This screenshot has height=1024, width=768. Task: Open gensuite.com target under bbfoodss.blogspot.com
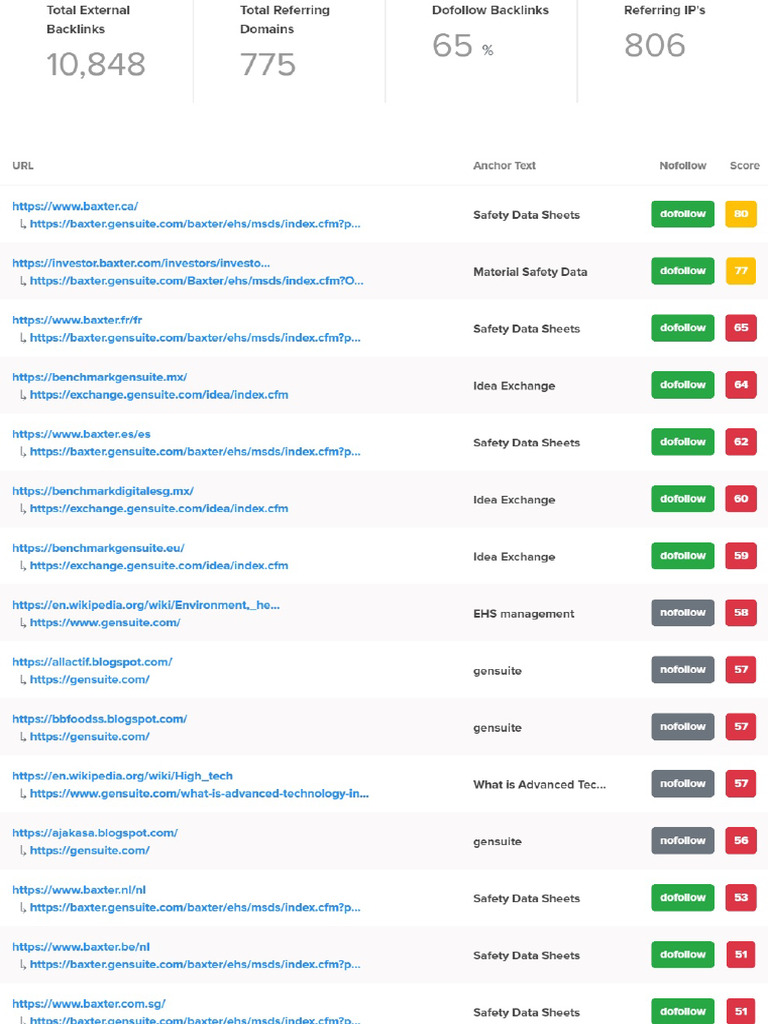point(90,737)
